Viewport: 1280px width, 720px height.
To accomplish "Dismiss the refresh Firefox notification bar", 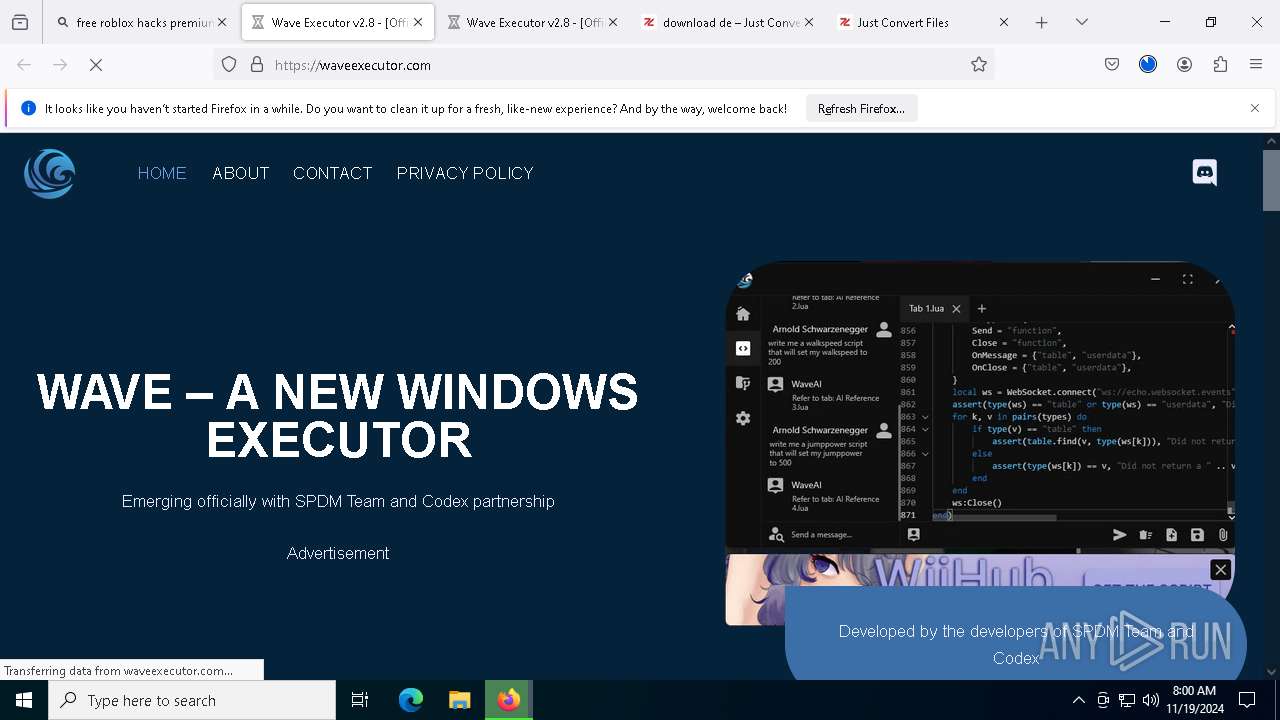I will tap(1255, 108).
